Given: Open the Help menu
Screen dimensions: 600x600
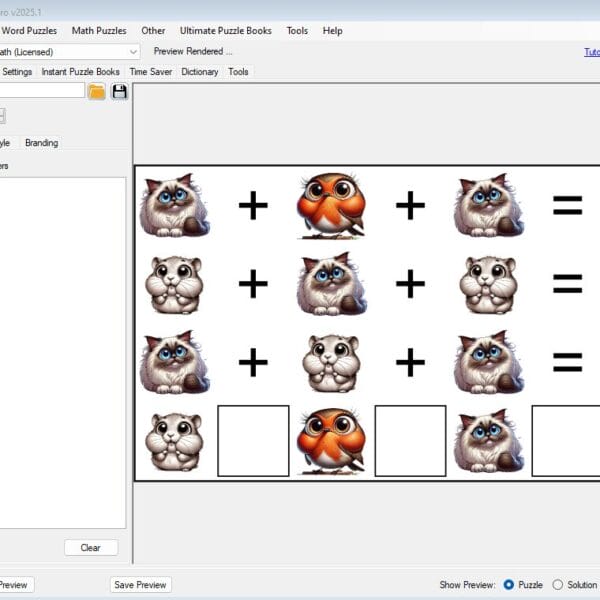Looking at the screenshot, I should click(x=332, y=31).
